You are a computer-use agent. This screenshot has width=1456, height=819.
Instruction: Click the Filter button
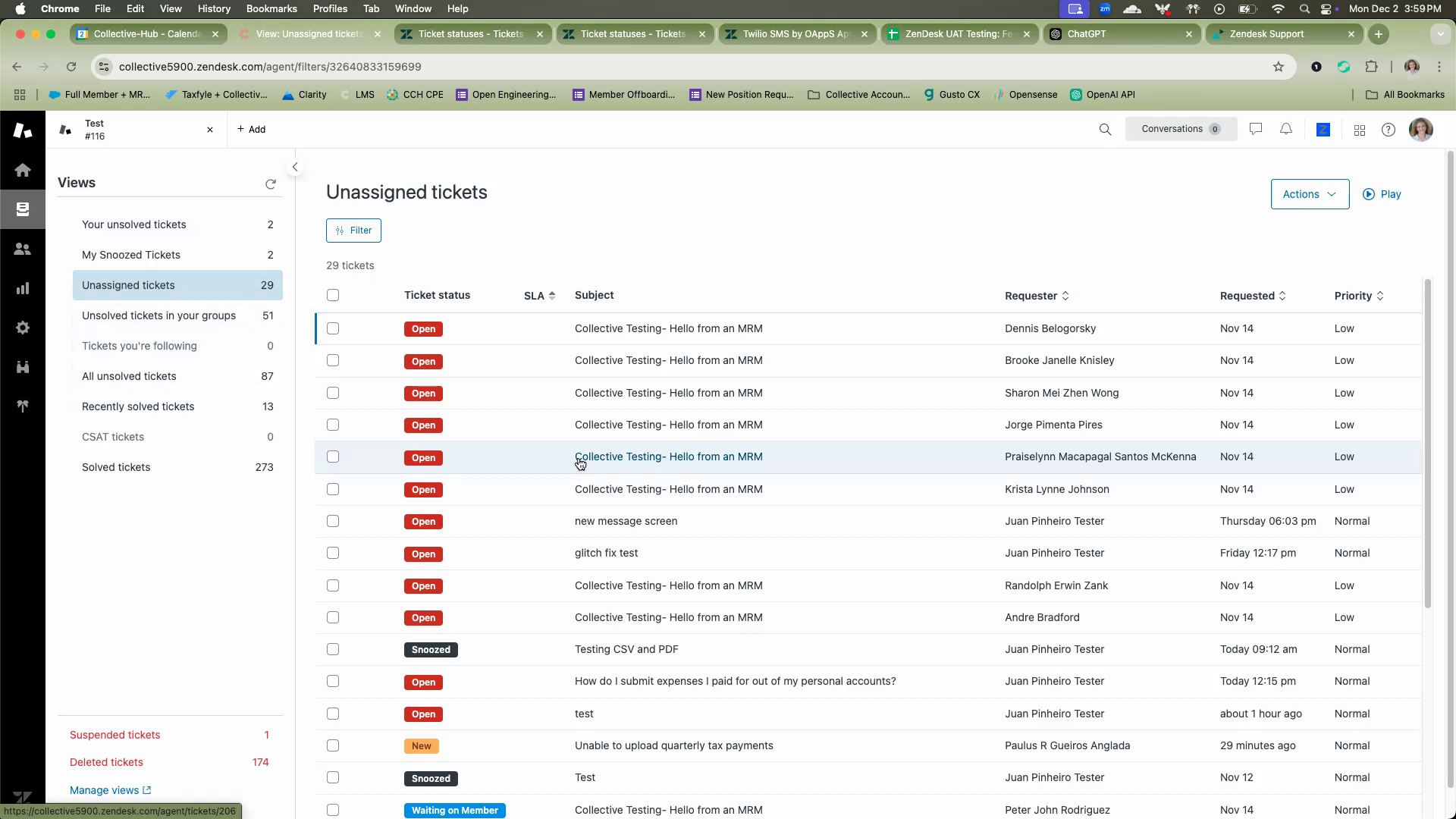(353, 231)
